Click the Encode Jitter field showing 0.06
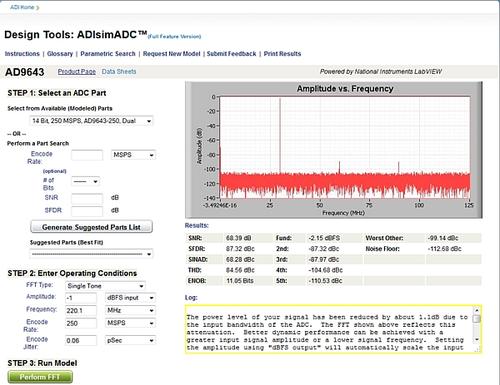The image size is (500, 385). 81,340
